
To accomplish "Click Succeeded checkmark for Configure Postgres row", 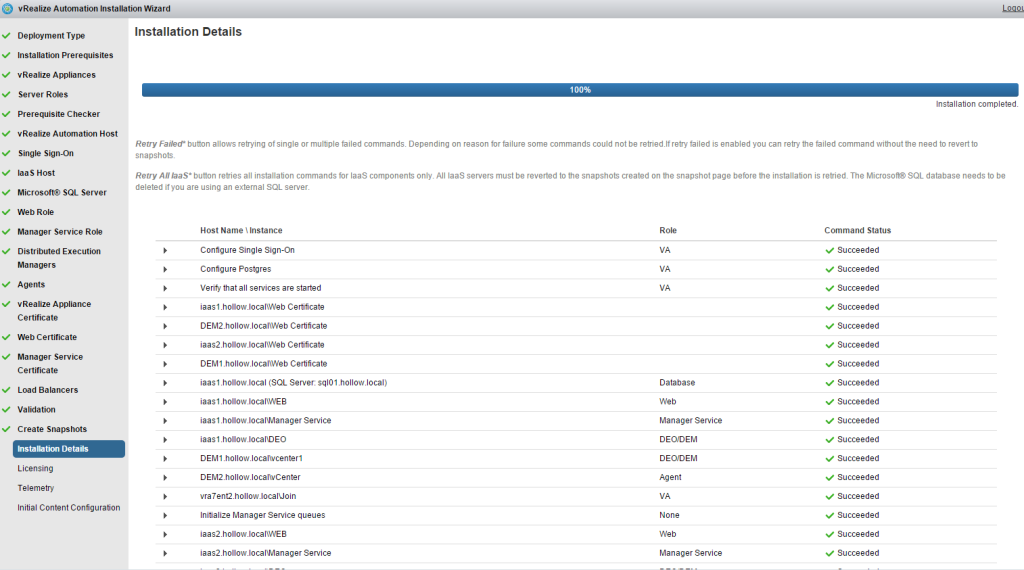I will pos(829,269).
